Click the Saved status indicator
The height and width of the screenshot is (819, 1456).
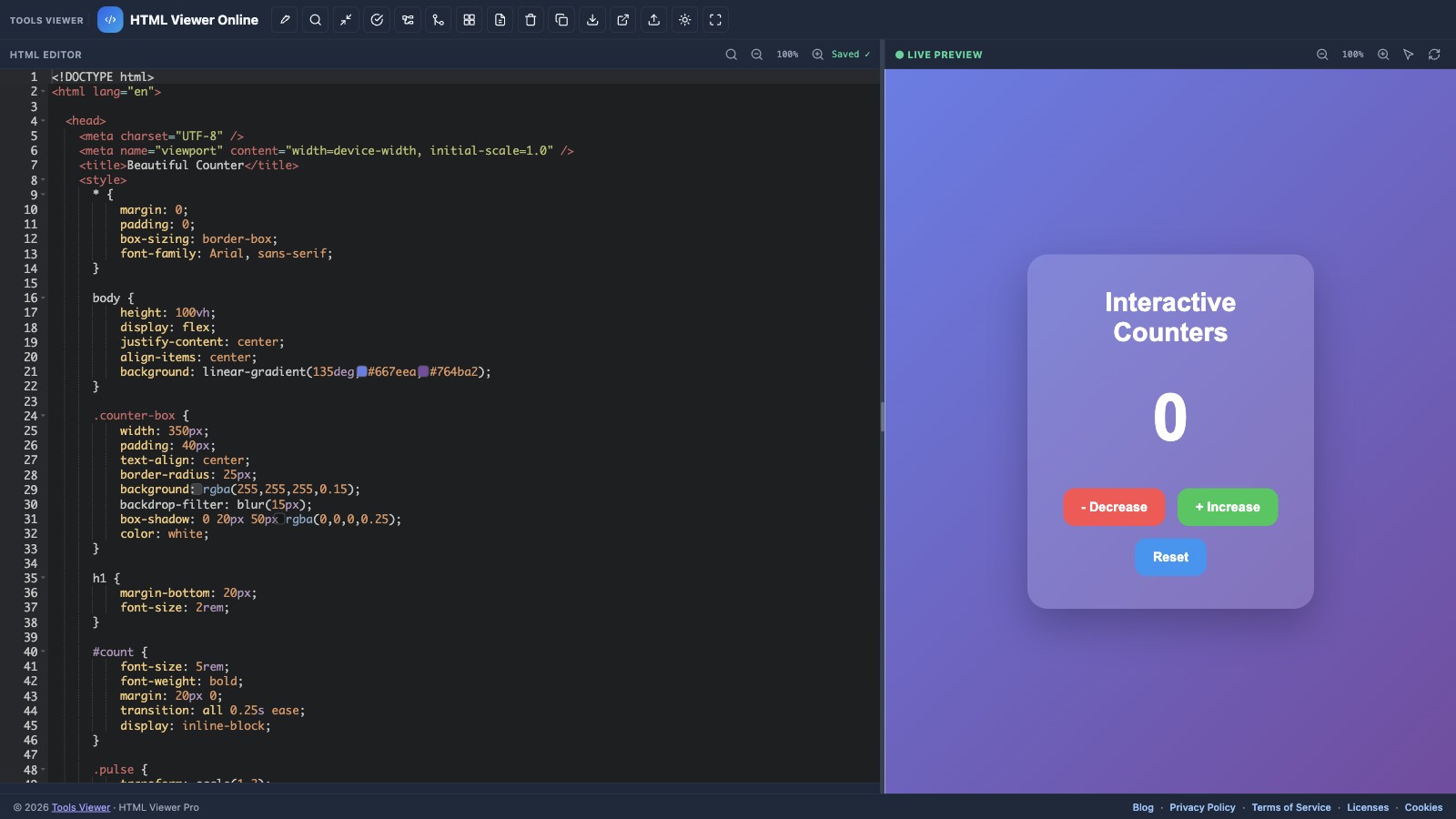(x=851, y=55)
